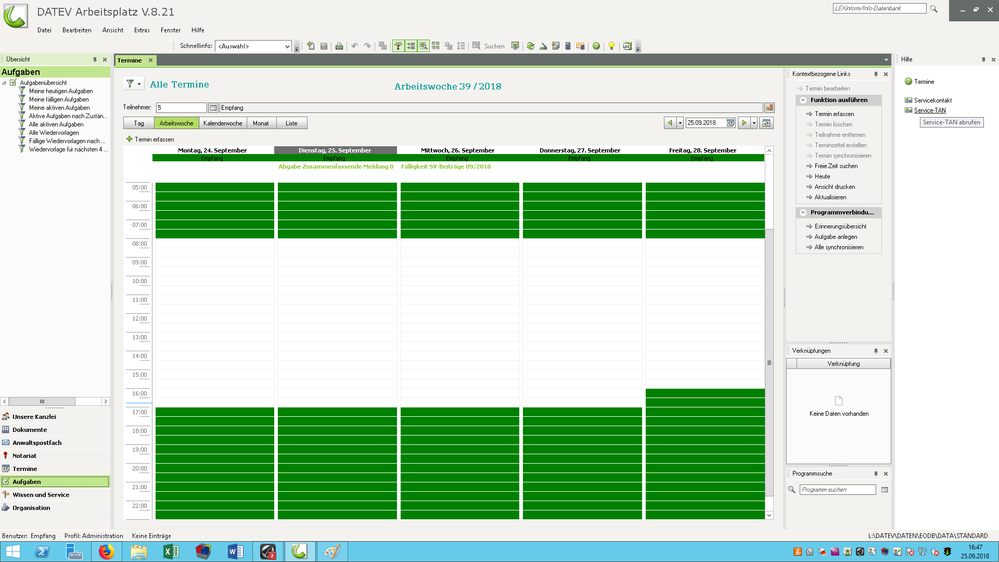Switch calendar to Tag view
Image resolution: width=999 pixels, height=562 pixels.
pyautogui.click(x=139, y=123)
